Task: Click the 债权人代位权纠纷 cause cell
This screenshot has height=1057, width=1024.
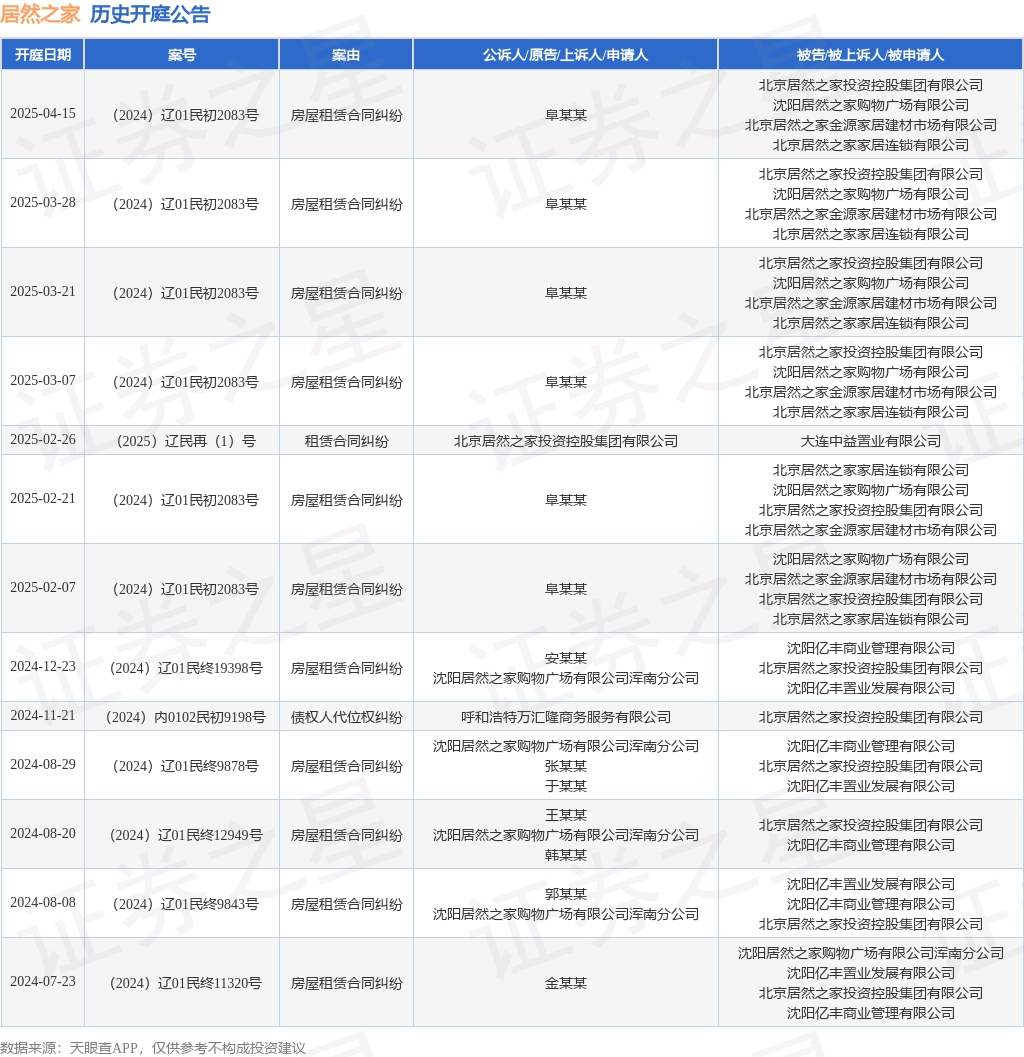Action: [x=347, y=717]
